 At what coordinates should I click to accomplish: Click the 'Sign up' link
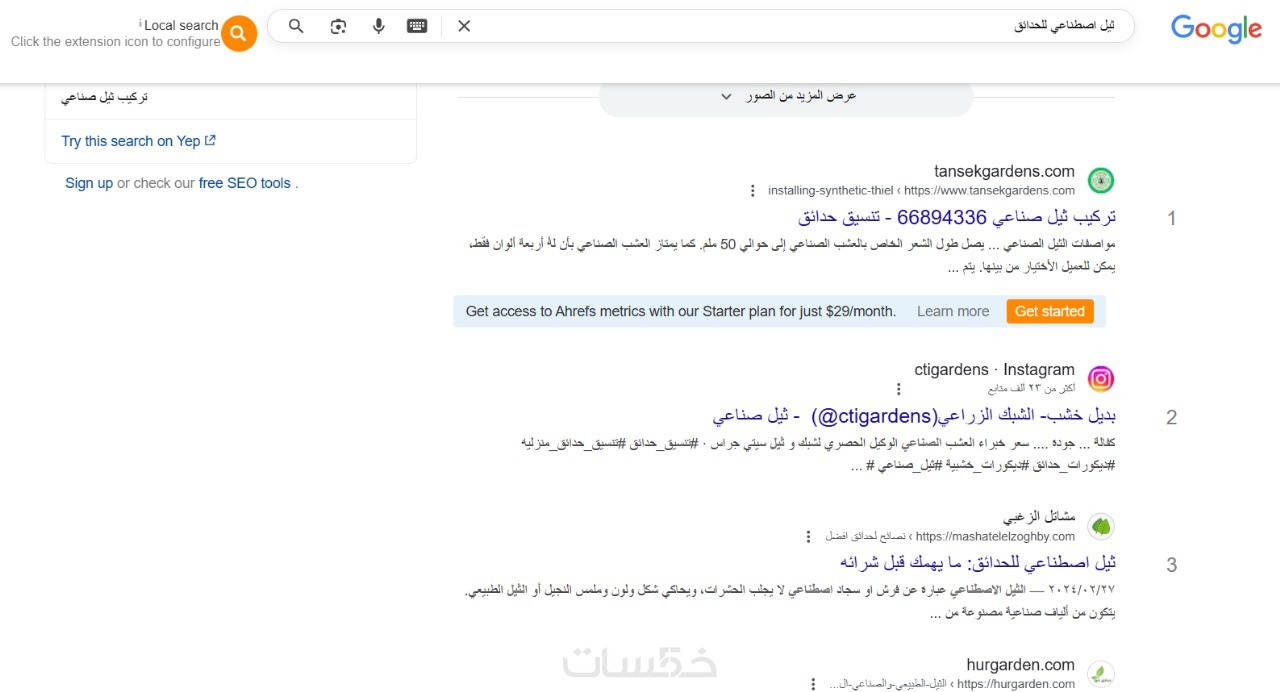[x=89, y=183]
